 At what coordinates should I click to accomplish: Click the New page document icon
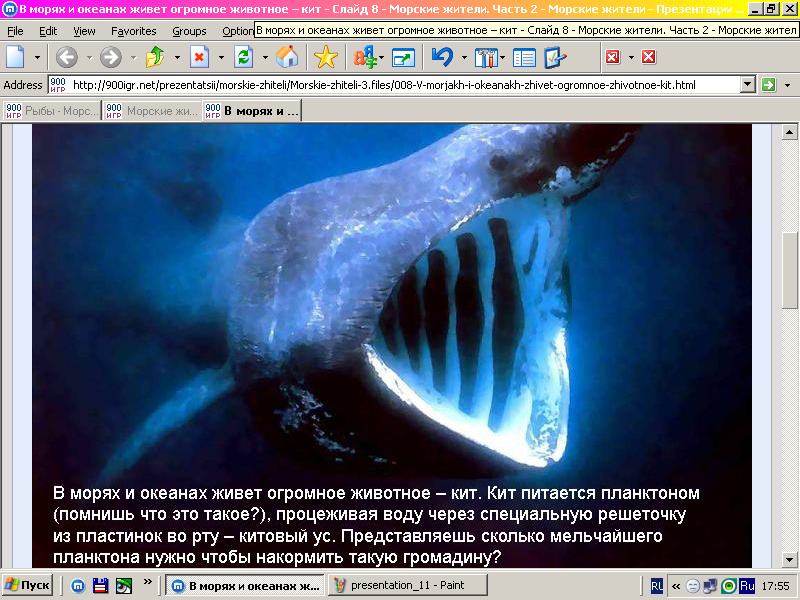click(17, 57)
